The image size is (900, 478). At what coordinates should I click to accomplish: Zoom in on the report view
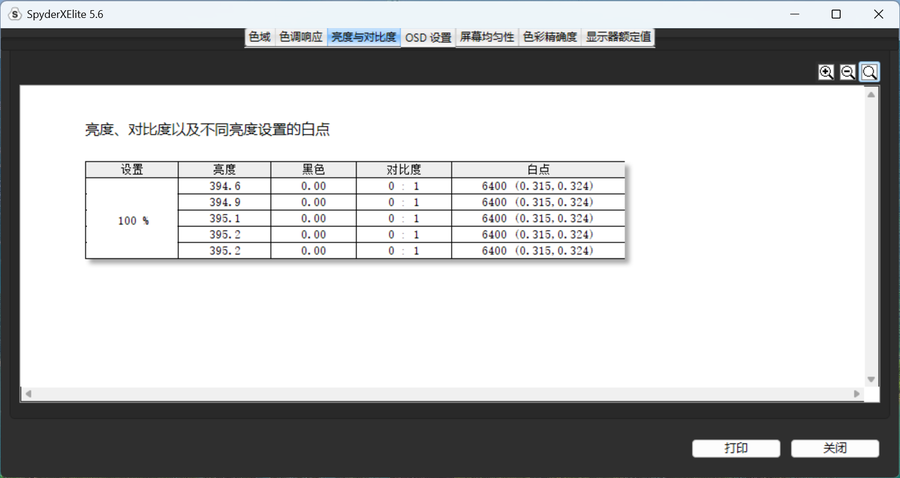coord(826,72)
